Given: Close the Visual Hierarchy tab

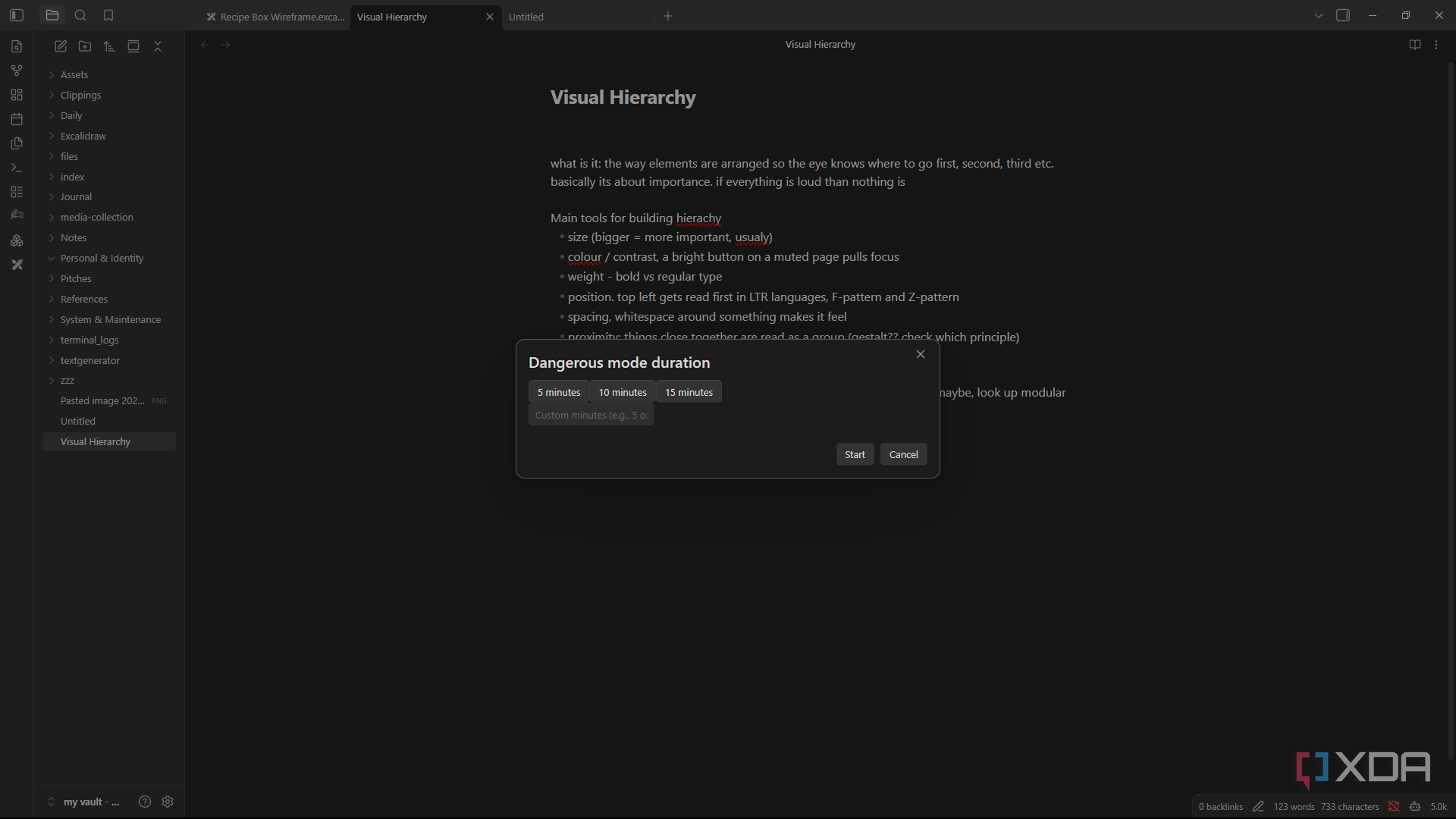Looking at the screenshot, I should (x=490, y=17).
